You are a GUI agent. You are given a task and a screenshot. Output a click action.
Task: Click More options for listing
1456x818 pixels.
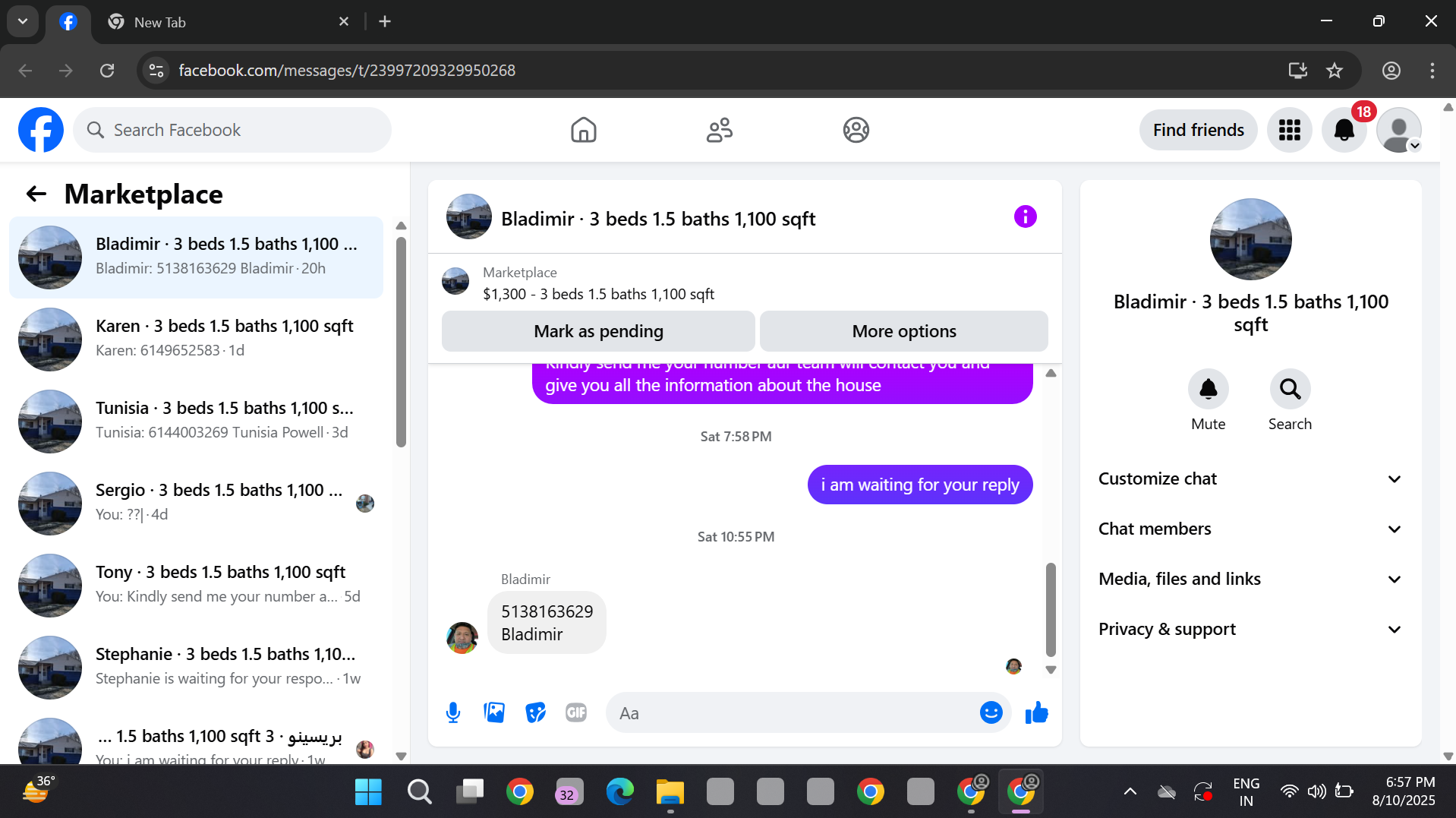pos(903,331)
